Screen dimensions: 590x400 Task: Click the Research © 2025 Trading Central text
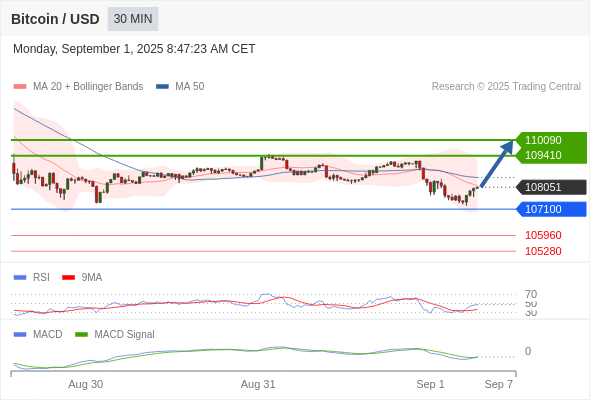(506, 87)
